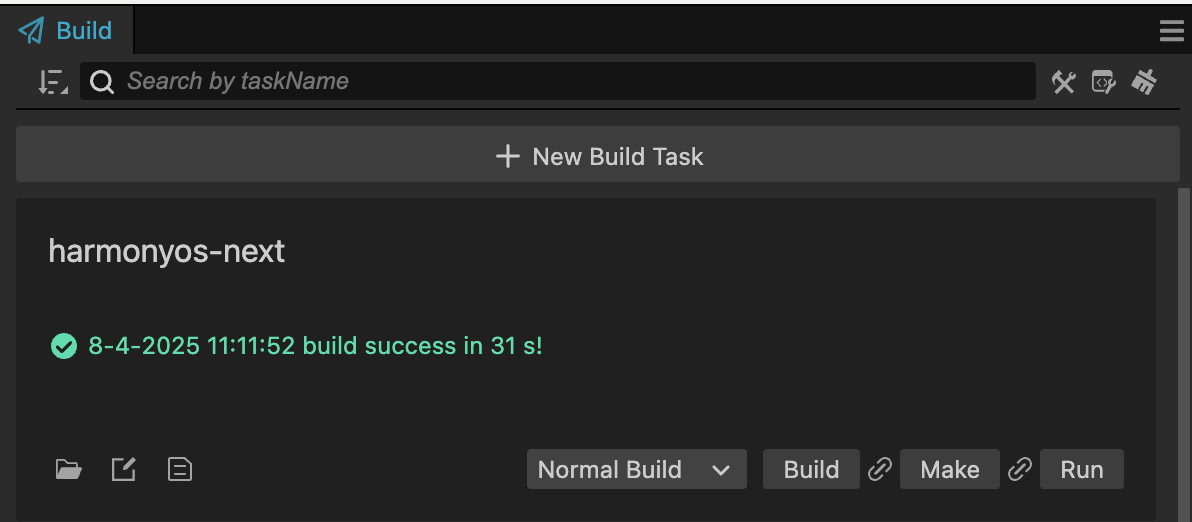View the build log file icon
Screen dimensions: 1192x522
[x=179, y=470]
